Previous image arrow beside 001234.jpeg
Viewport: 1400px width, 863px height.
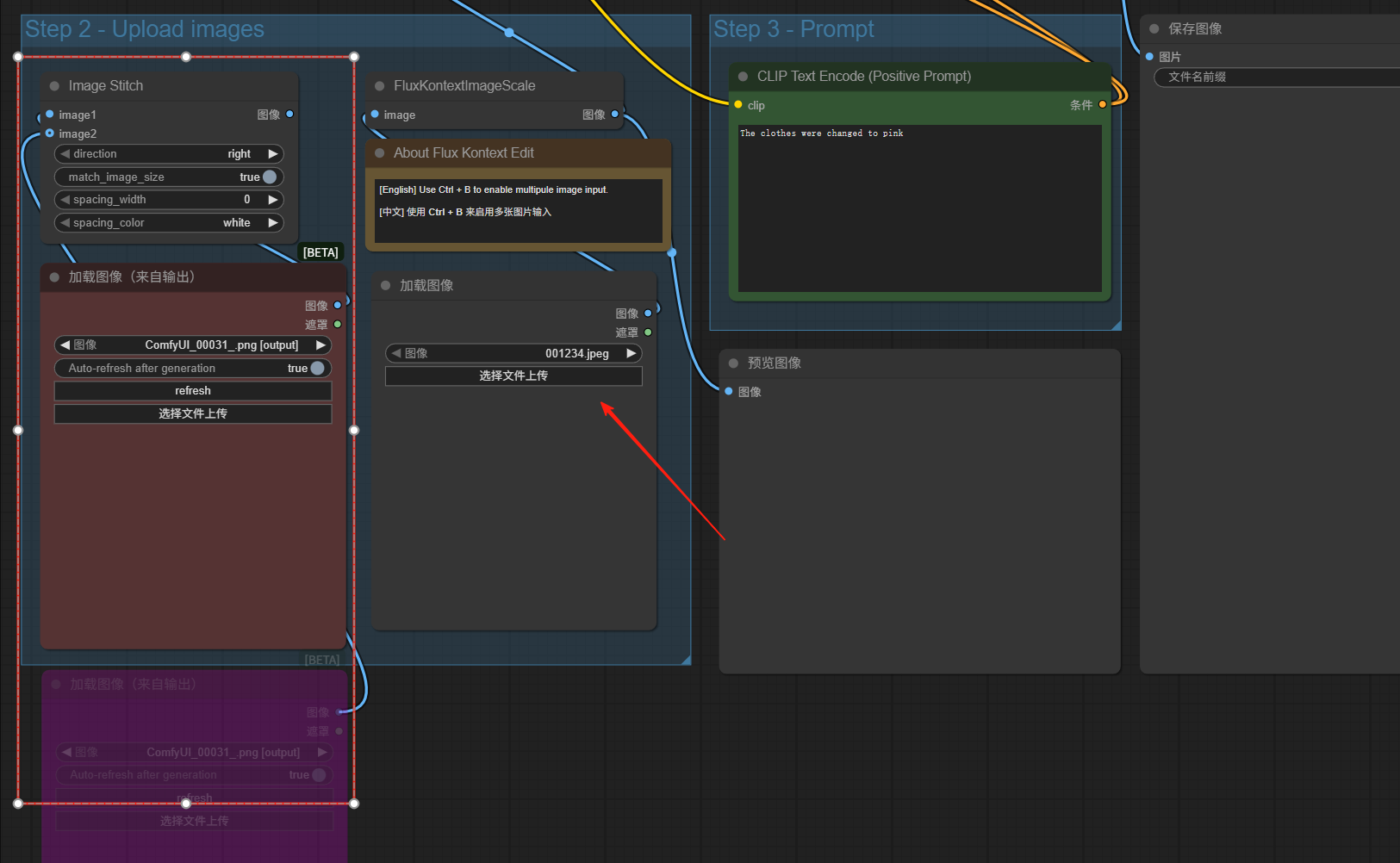pyautogui.click(x=396, y=353)
